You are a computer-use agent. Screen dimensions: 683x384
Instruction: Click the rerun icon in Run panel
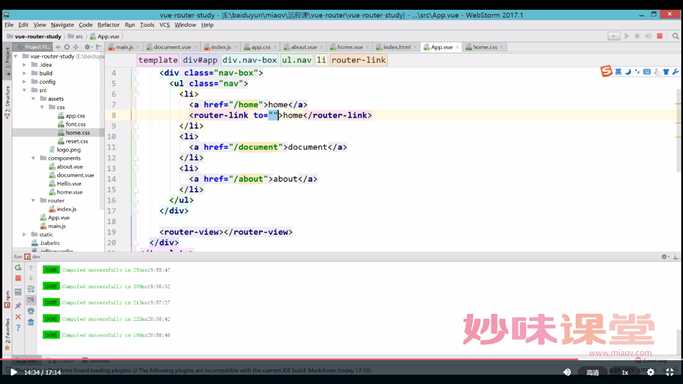(18, 267)
